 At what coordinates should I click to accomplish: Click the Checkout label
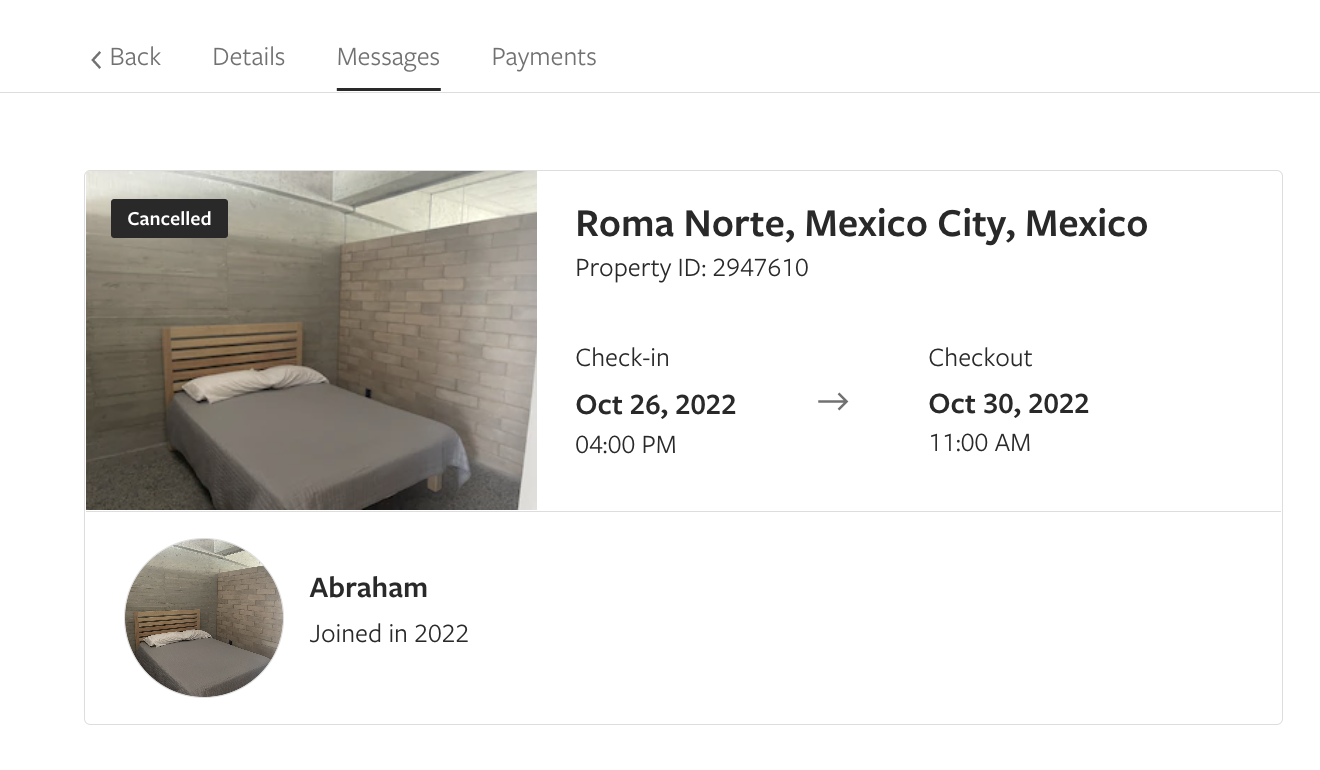[980, 357]
